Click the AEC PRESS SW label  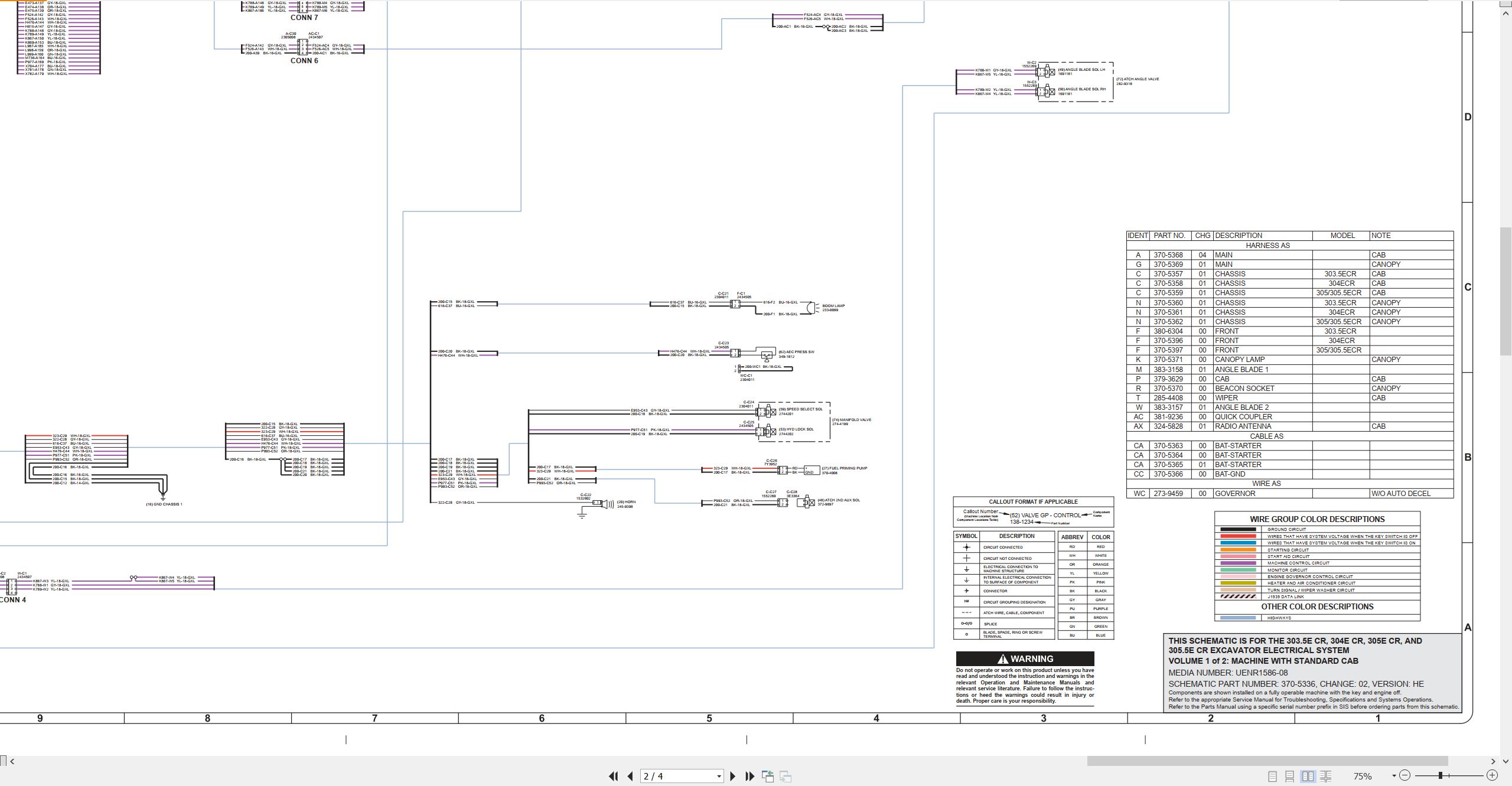(x=796, y=352)
